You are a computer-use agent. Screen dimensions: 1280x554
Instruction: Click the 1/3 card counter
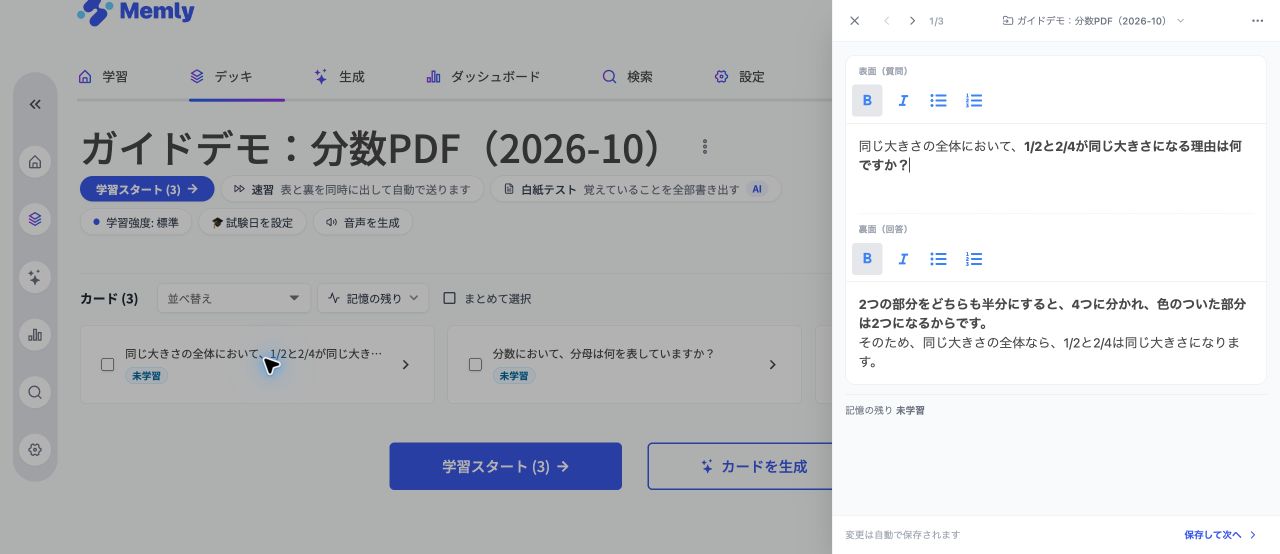point(936,21)
